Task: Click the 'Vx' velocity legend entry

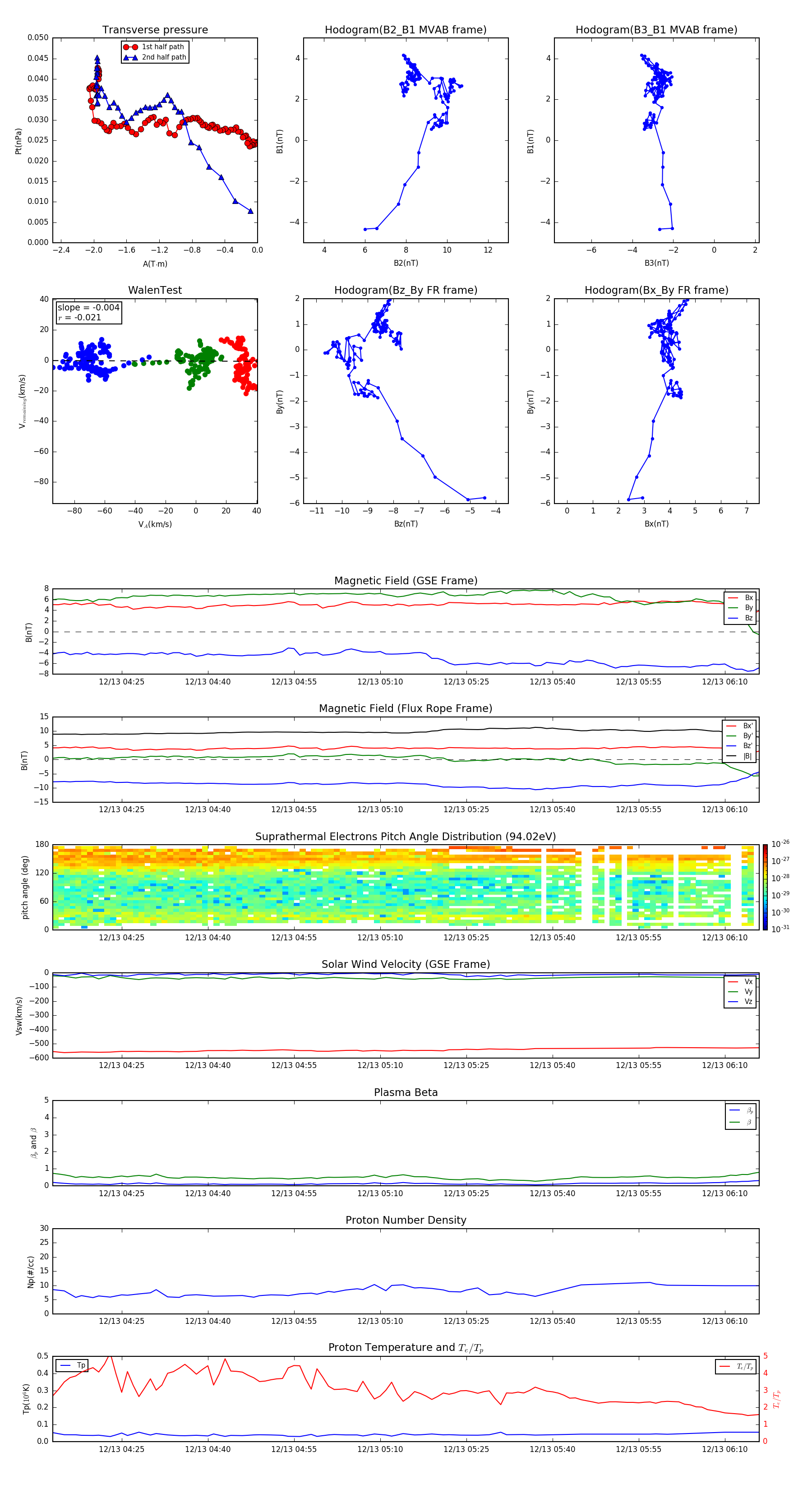Action: click(x=740, y=981)
